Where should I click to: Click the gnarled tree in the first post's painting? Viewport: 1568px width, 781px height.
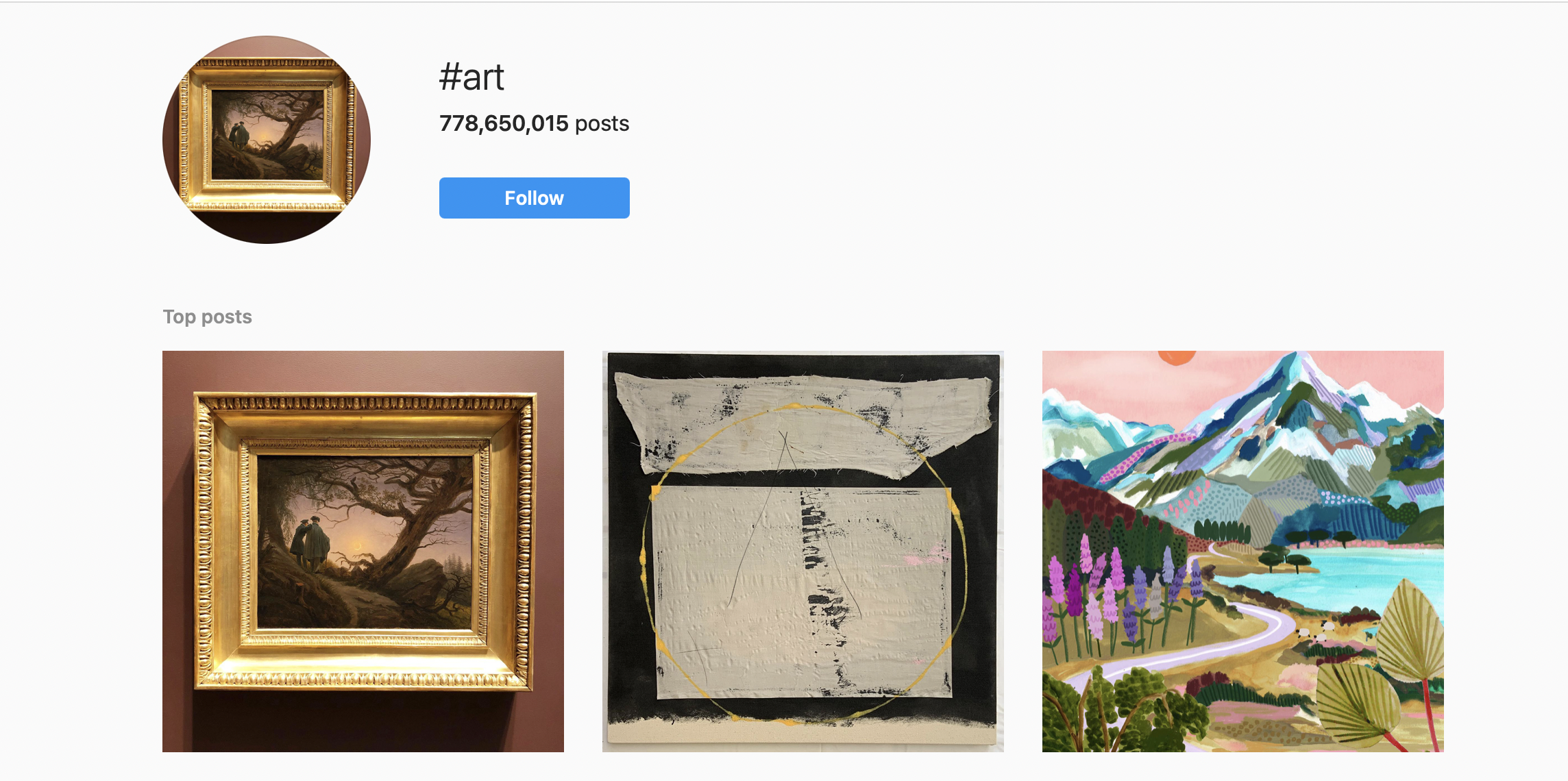coord(404,521)
